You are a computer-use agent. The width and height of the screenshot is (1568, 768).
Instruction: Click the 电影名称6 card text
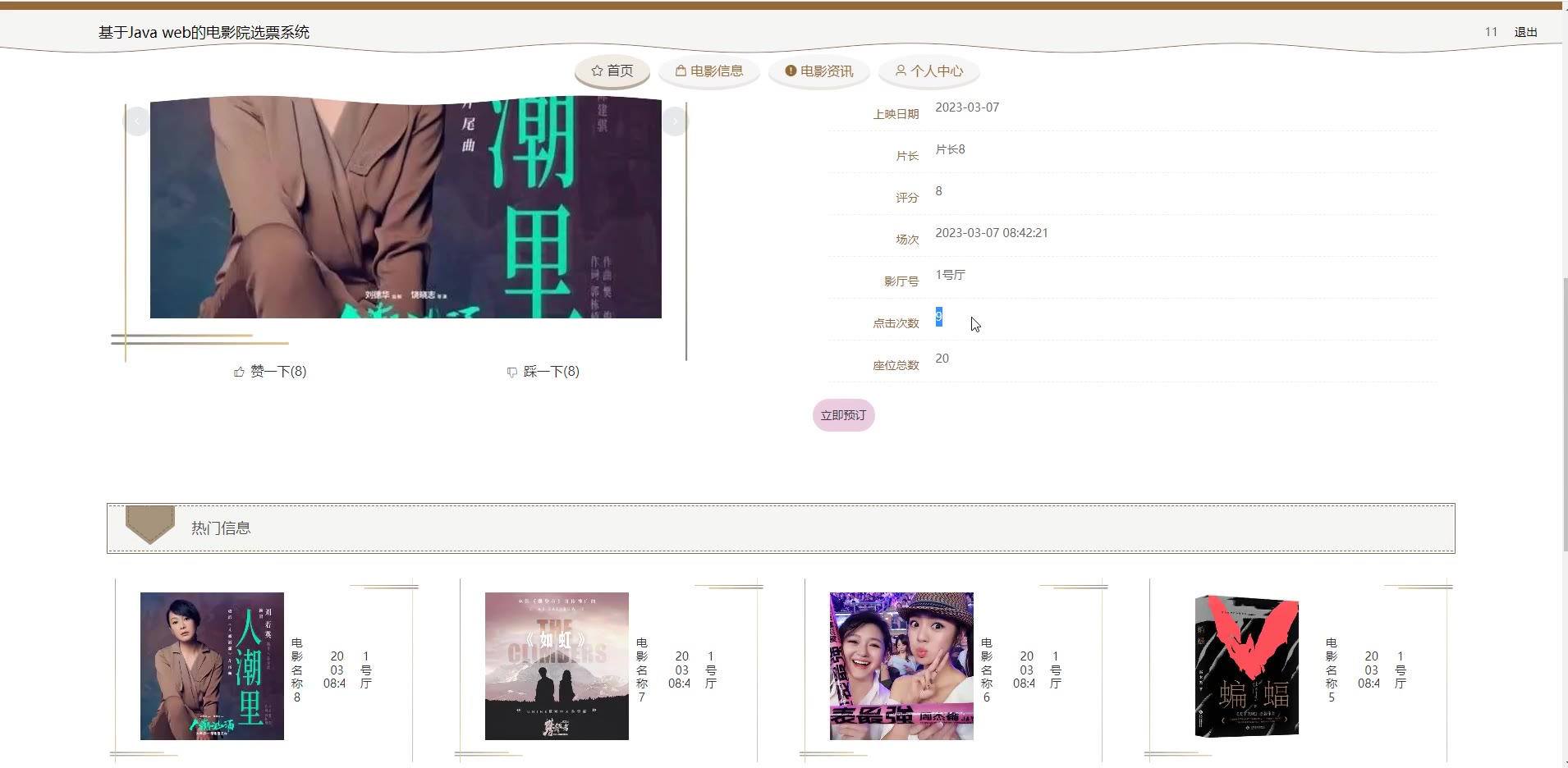[x=987, y=670]
